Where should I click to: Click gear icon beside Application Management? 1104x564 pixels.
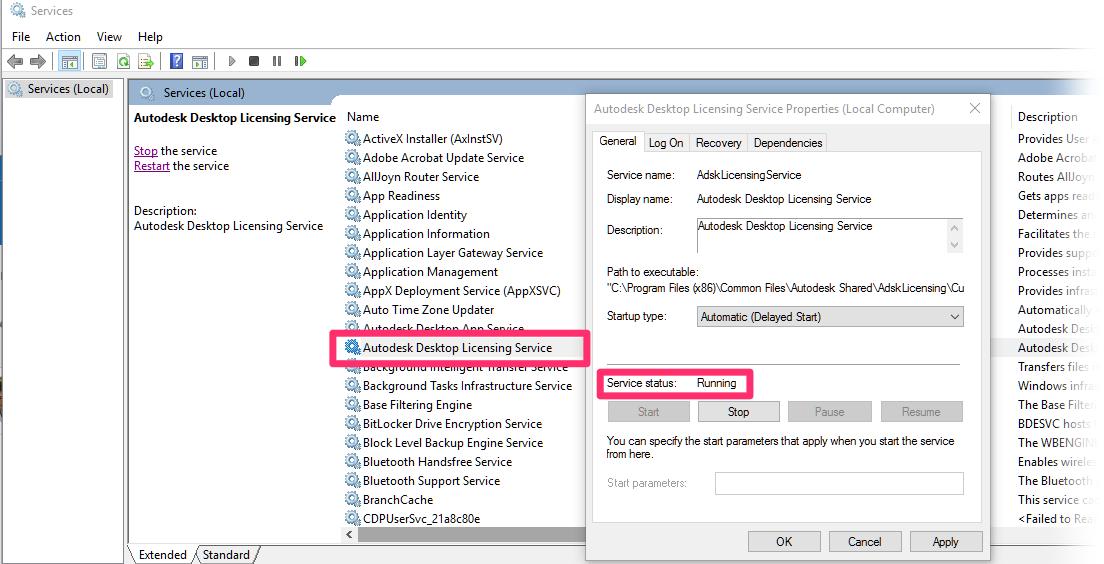tap(353, 271)
